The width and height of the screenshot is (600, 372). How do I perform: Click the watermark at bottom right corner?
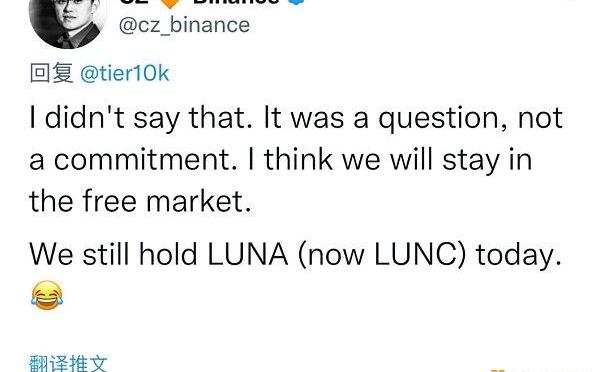pos(536,370)
